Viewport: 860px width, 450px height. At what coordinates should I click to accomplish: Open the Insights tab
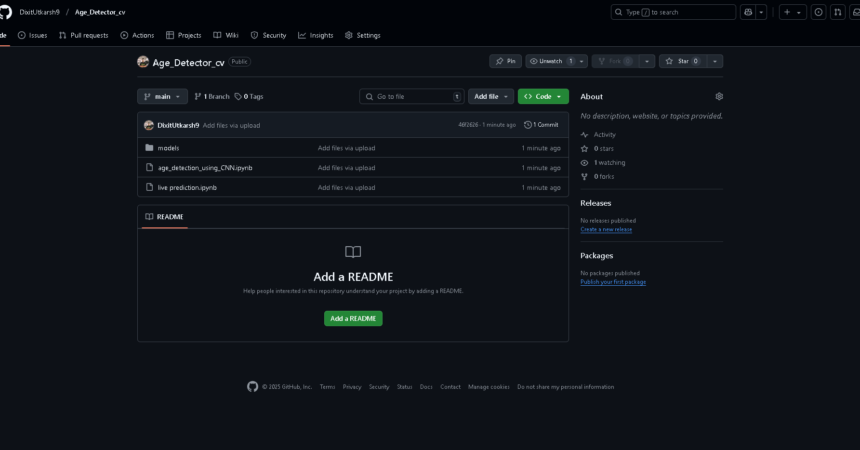315,35
